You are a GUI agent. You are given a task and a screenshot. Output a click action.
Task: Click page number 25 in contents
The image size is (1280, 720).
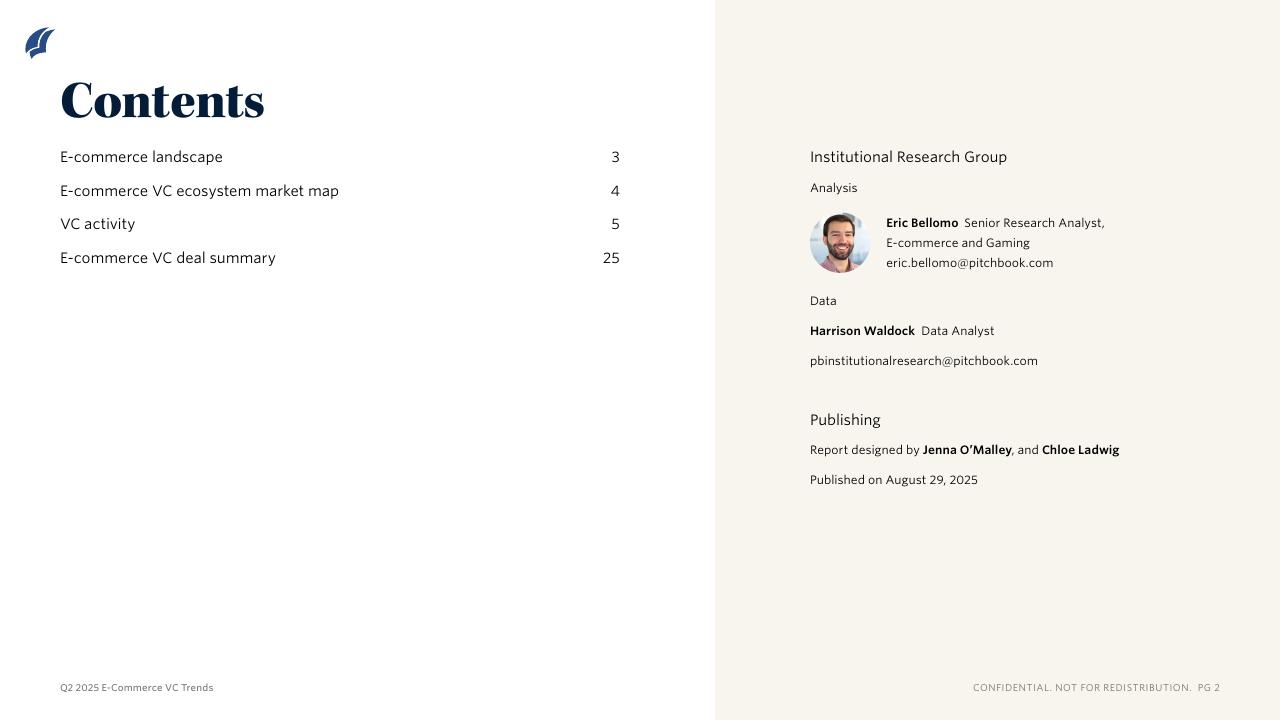coord(611,258)
